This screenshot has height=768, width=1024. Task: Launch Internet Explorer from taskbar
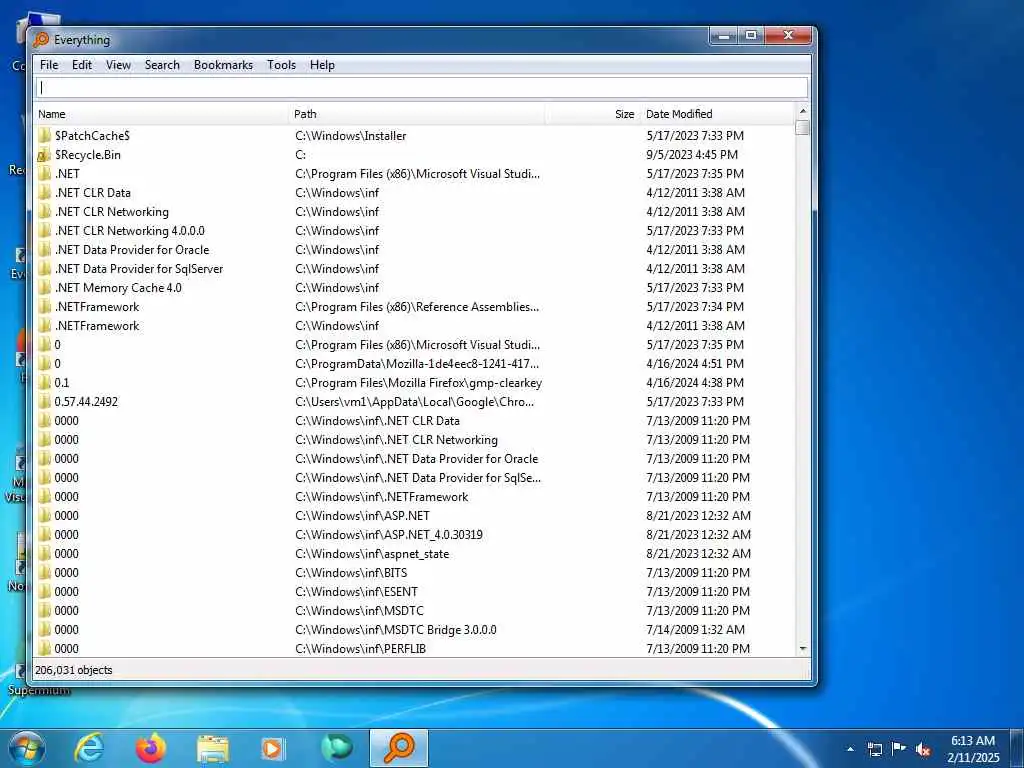coord(89,748)
